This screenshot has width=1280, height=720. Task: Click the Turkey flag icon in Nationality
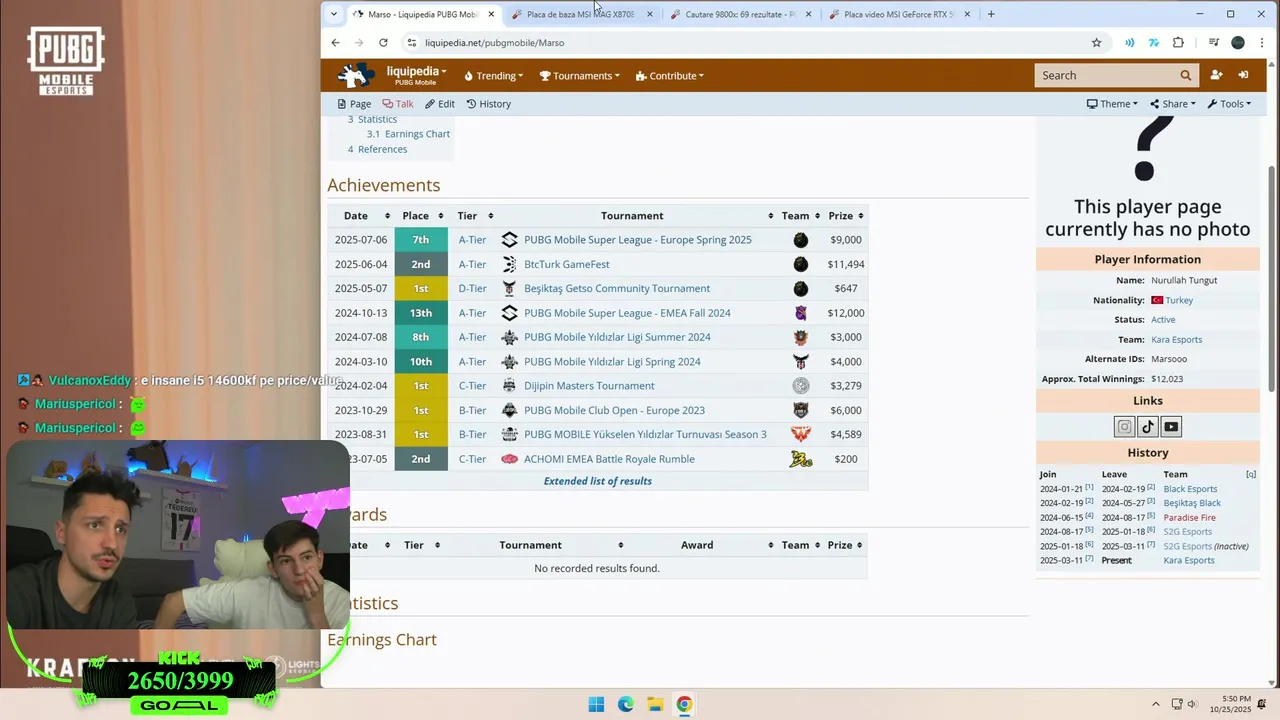(x=1157, y=300)
